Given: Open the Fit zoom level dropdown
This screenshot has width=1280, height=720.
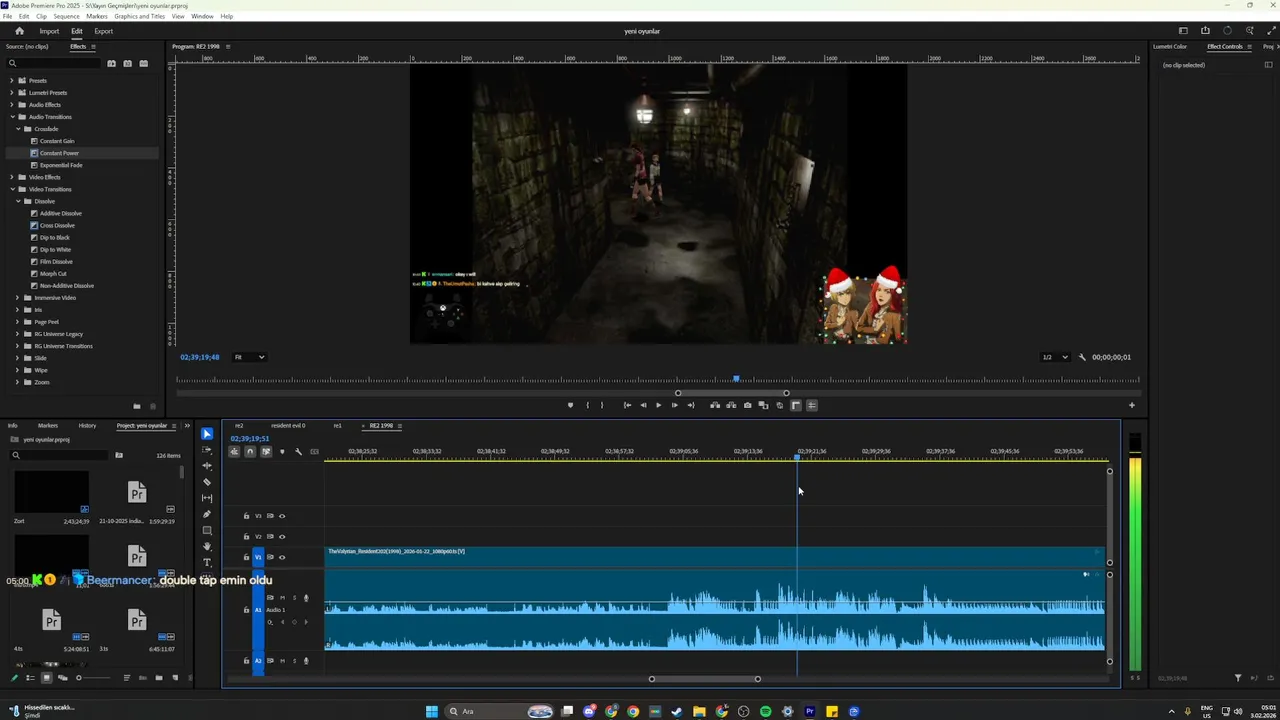Looking at the screenshot, I should pyautogui.click(x=249, y=357).
